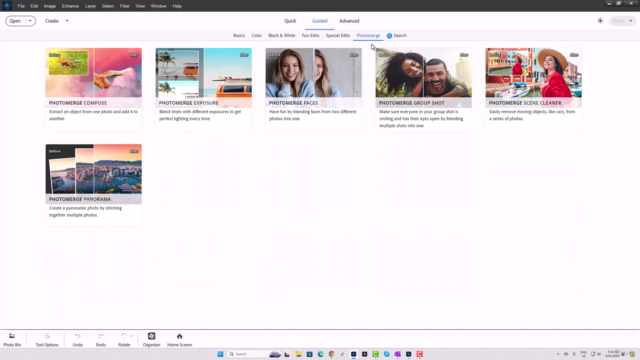Image resolution: width=640 pixels, height=360 pixels.
Task: Open the Help menu
Action: pos(177,6)
